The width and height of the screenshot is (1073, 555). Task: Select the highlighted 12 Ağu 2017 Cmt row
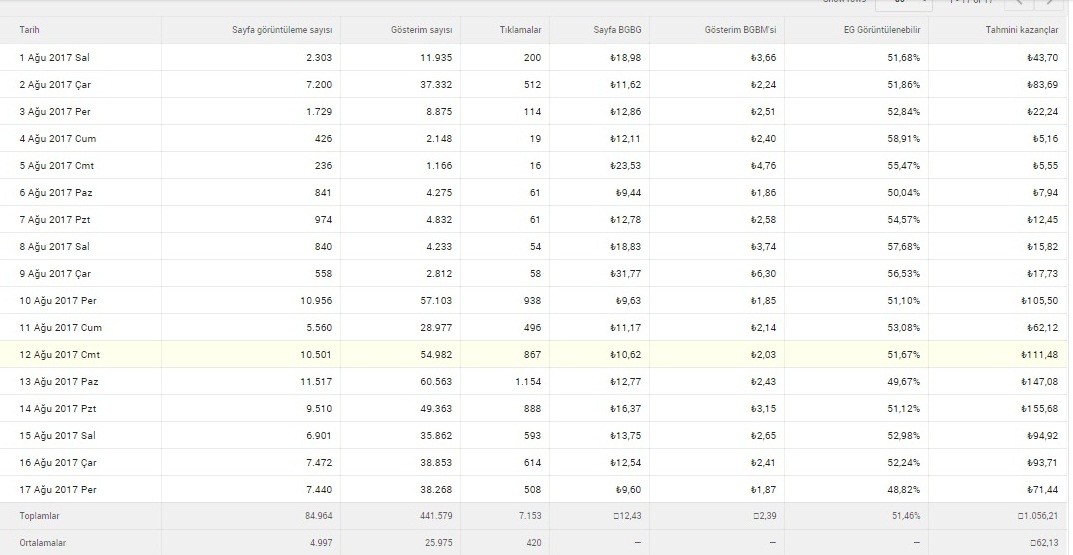(536, 354)
